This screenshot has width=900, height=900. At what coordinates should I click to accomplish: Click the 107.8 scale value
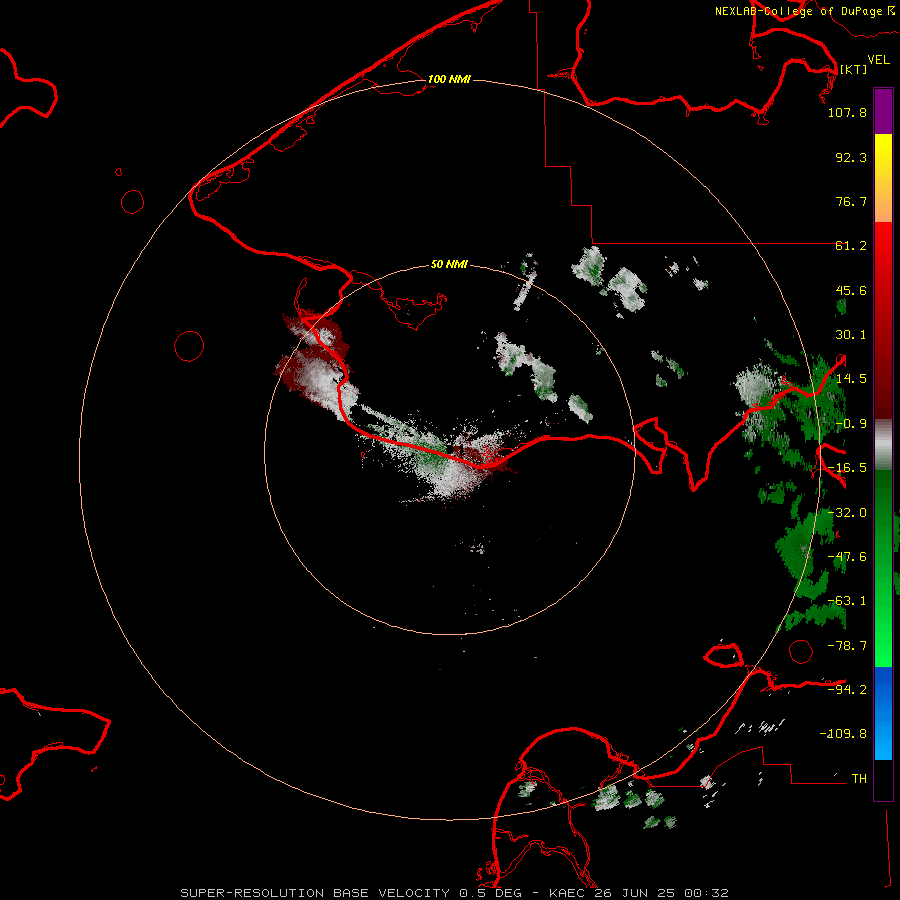coord(847,112)
